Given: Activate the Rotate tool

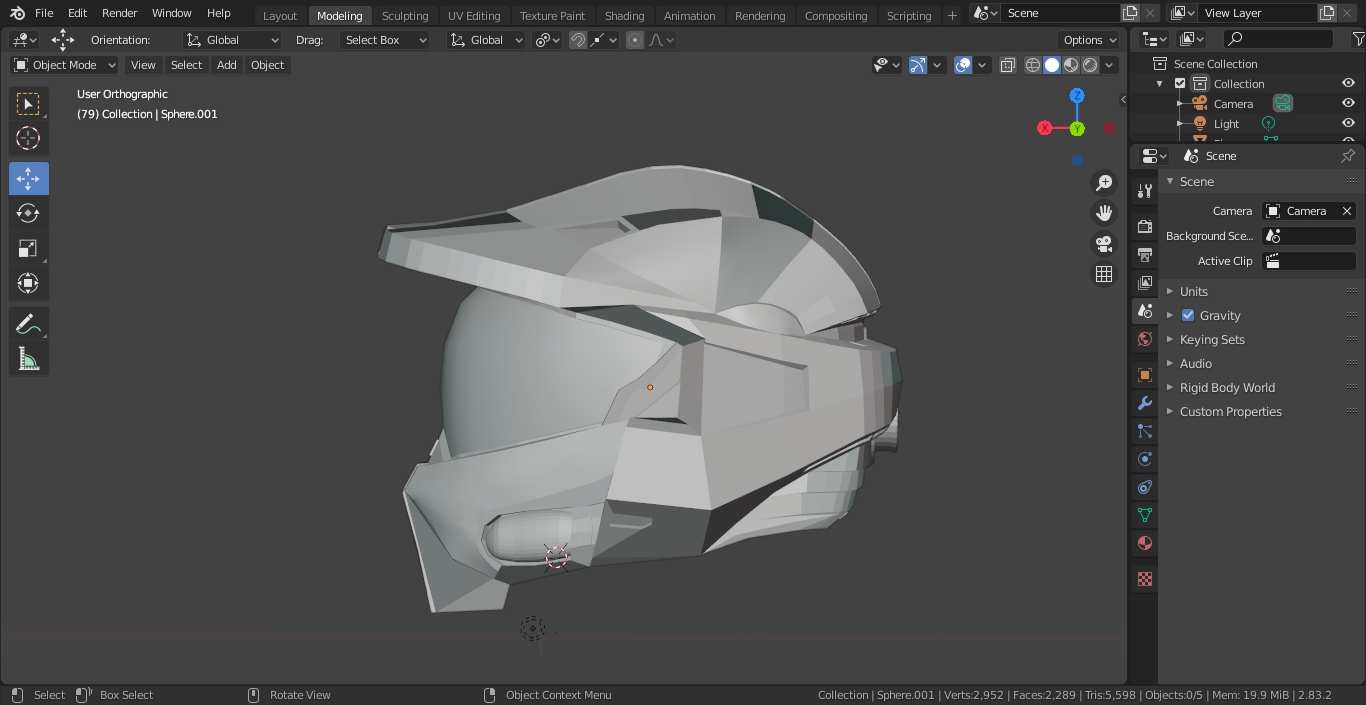Looking at the screenshot, I should tap(28, 213).
